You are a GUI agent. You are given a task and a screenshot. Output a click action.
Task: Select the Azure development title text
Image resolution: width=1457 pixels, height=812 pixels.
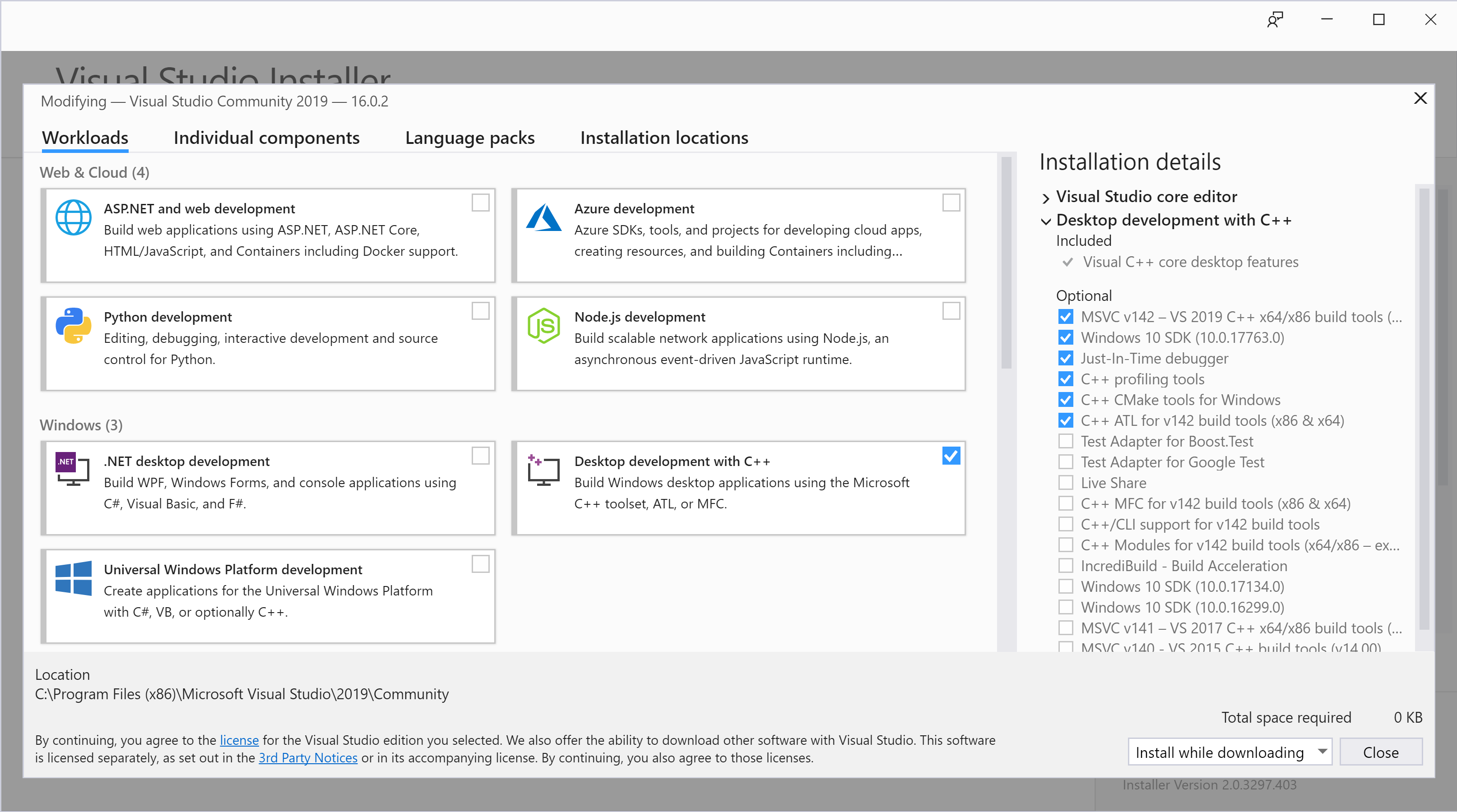click(x=634, y=209)
